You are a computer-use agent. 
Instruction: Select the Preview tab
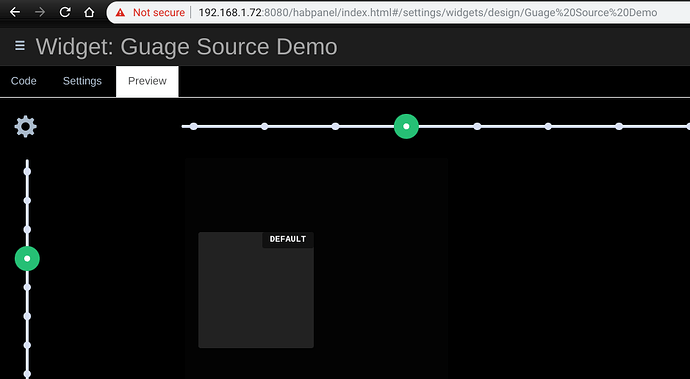point(147,81)
